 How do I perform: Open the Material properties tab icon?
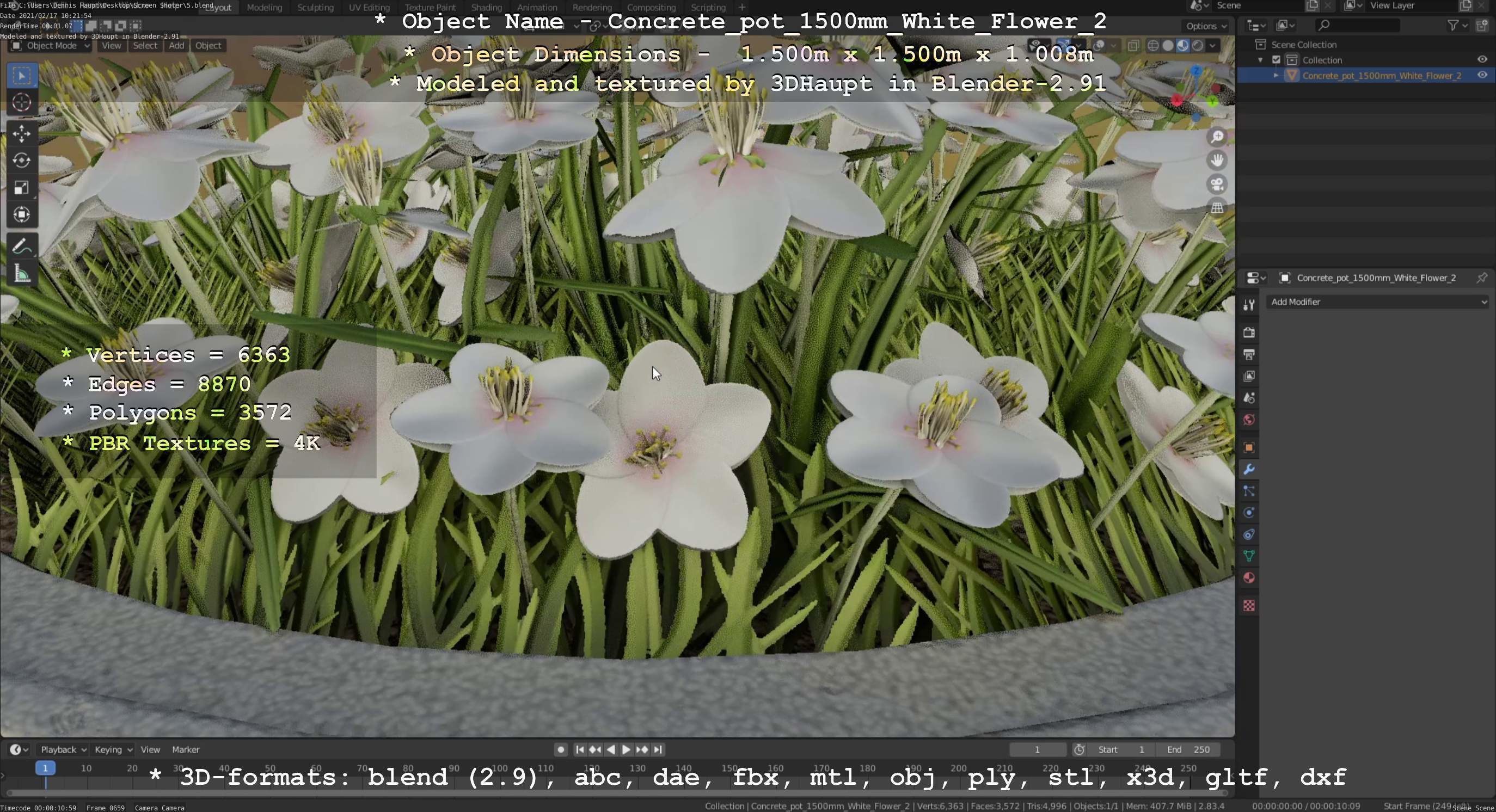tap(1249, 578)
